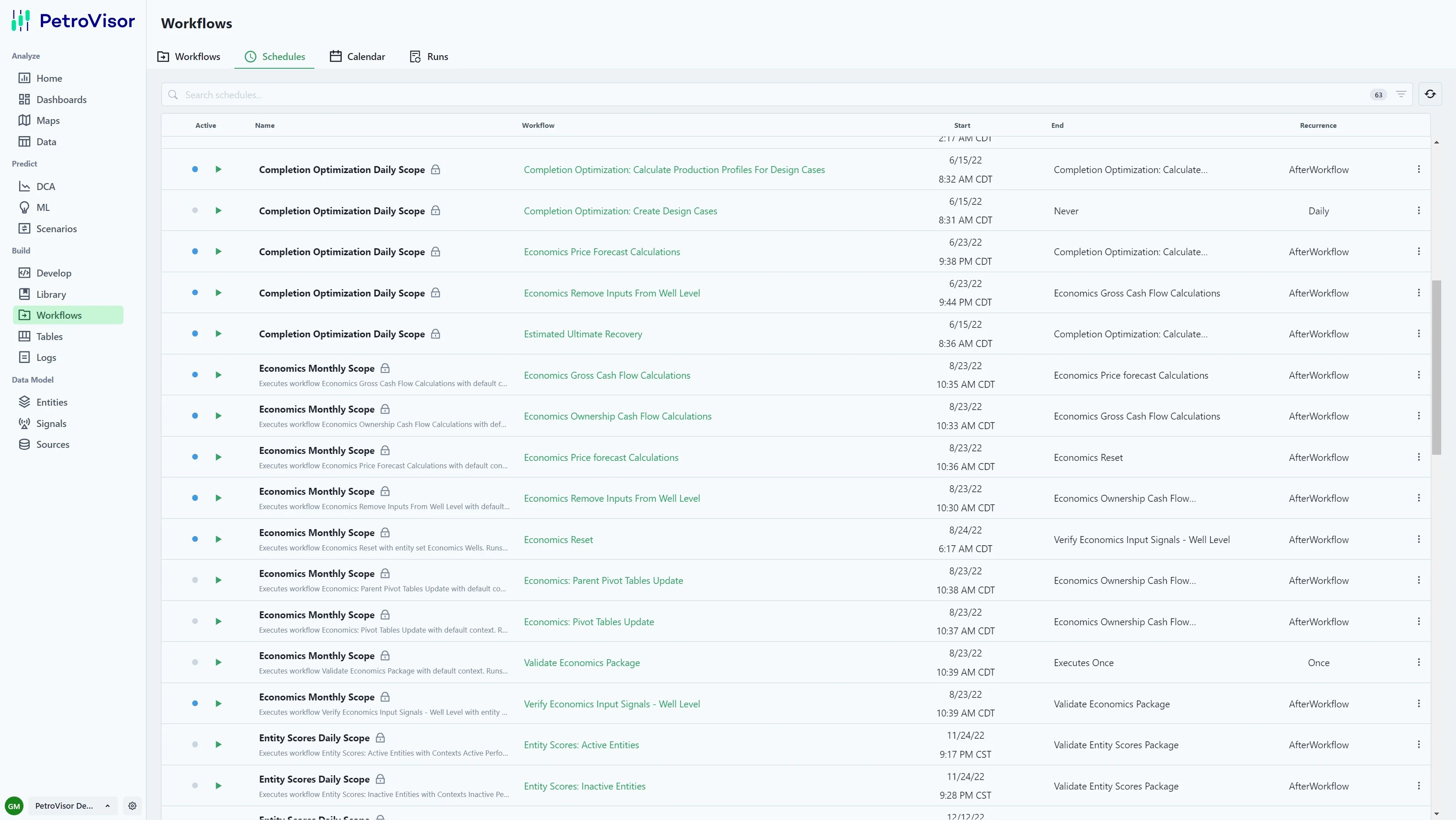1456x820 pixels.
Task: Go to the Signals sidebar item
Action: point(51,423)
